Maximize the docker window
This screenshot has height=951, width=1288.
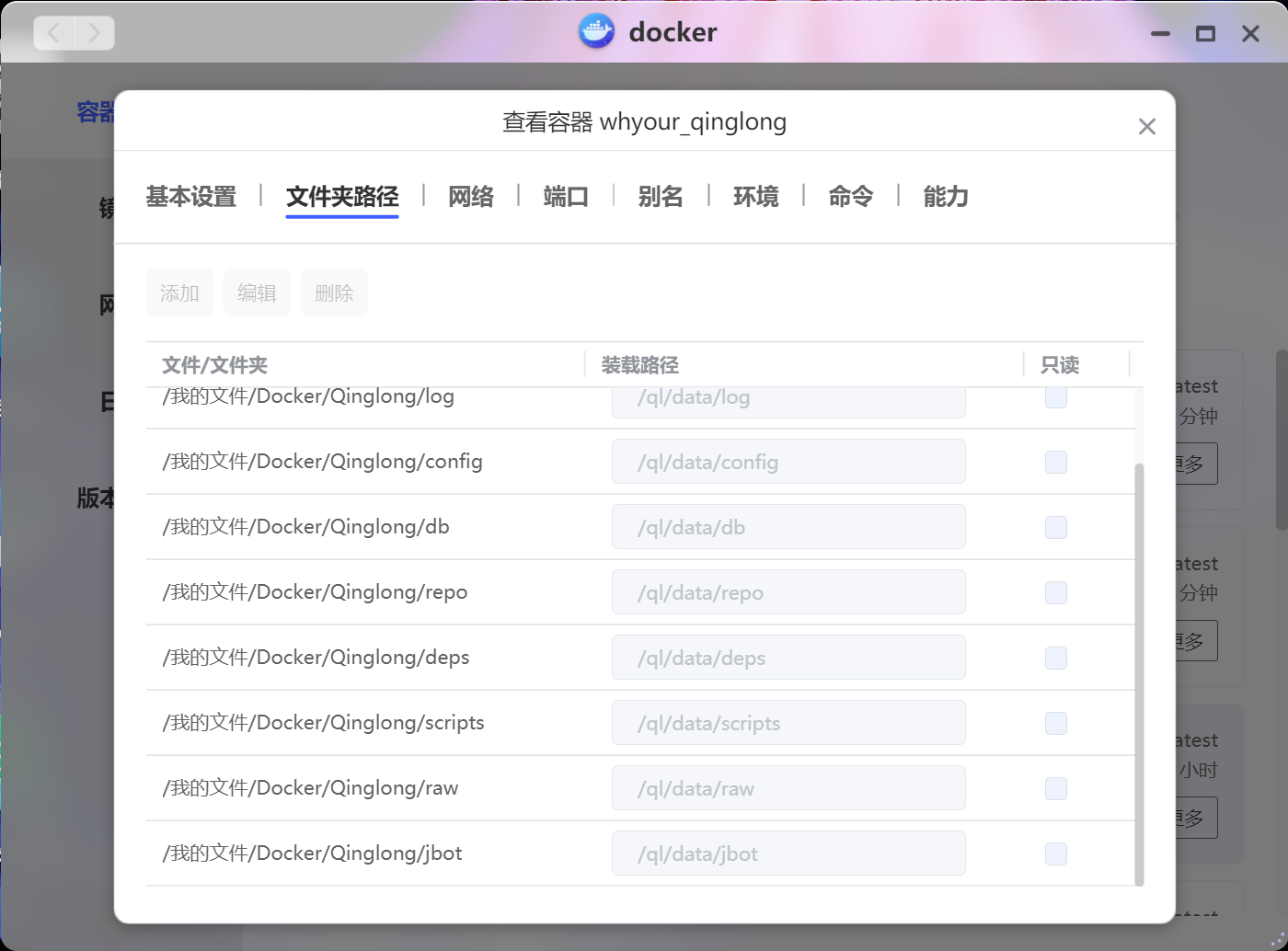[1205, 34]
